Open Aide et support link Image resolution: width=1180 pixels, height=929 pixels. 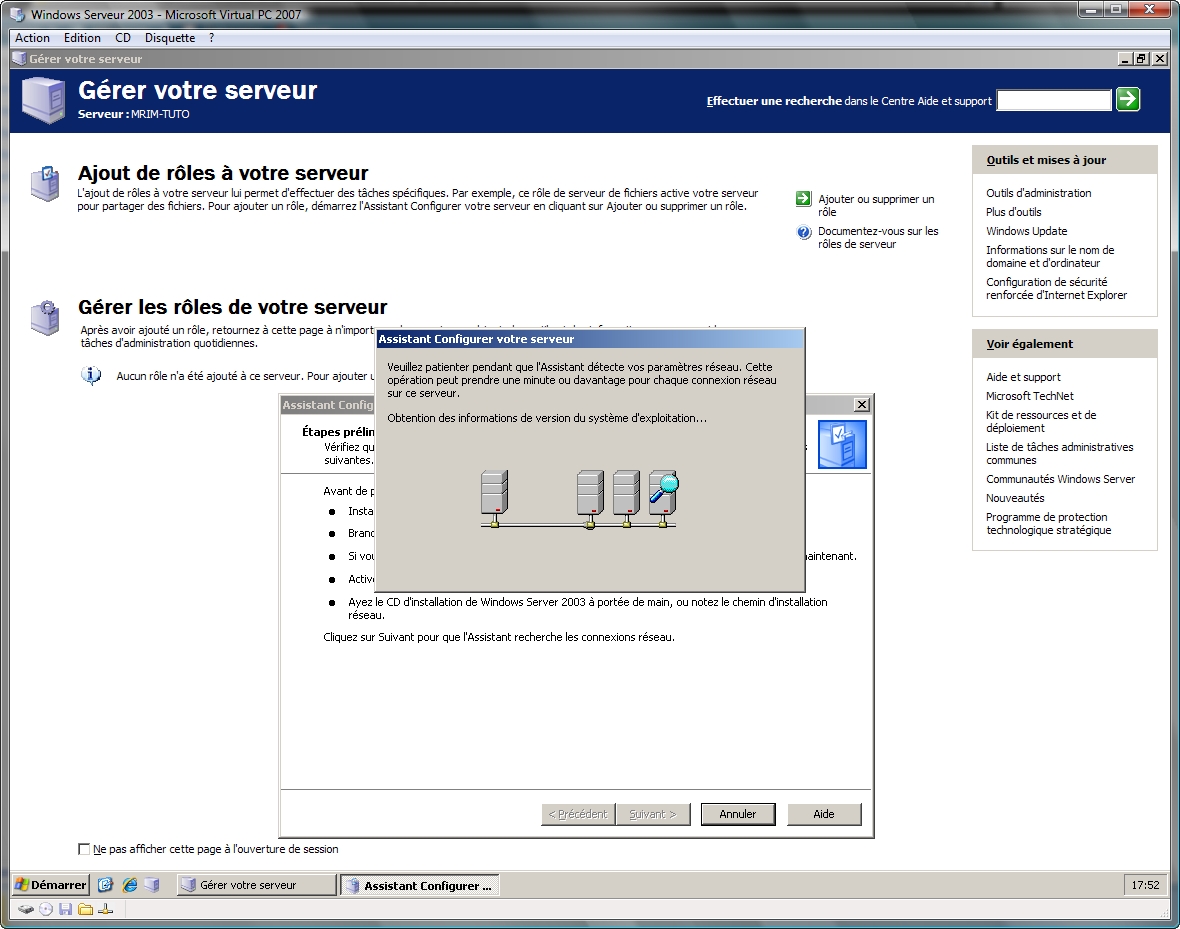click(x=1023, y=376)
